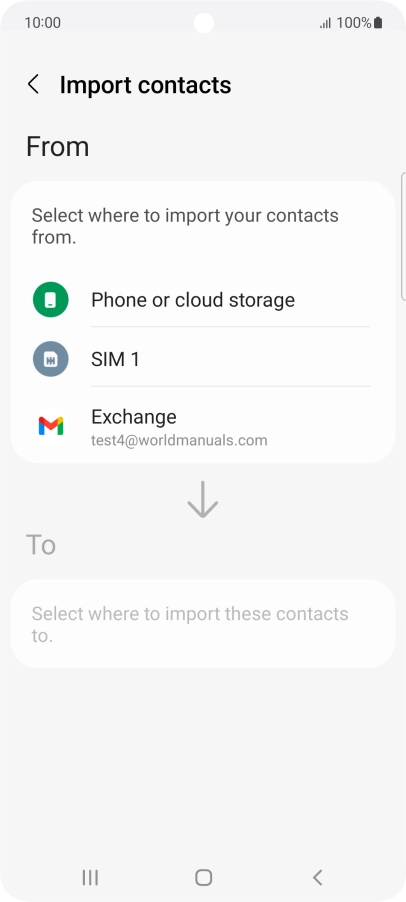Tap the From section heading

(58, 147)
